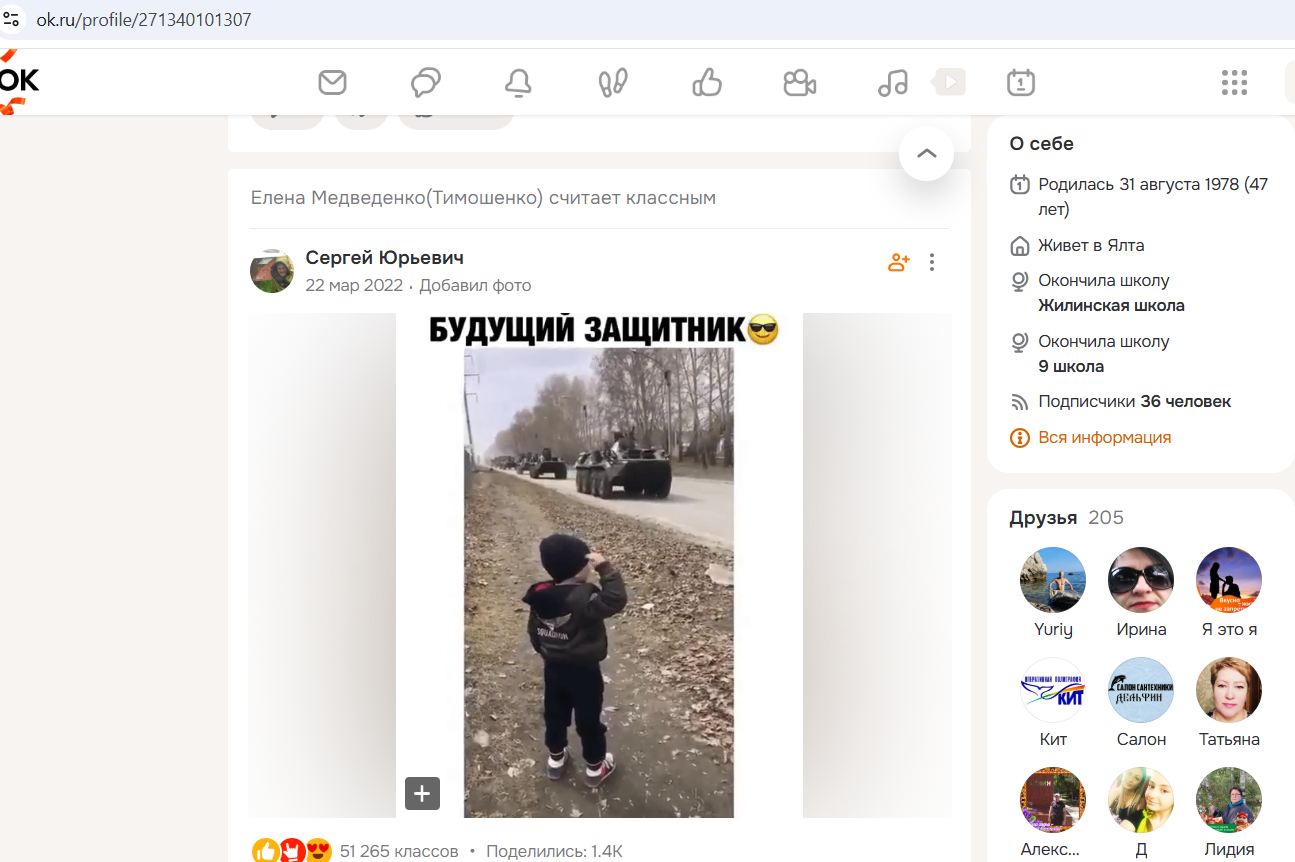Screen dimensions: 1295x862
Task: Click Сергей Юрьевич's avatar picture
Action: 272,271
